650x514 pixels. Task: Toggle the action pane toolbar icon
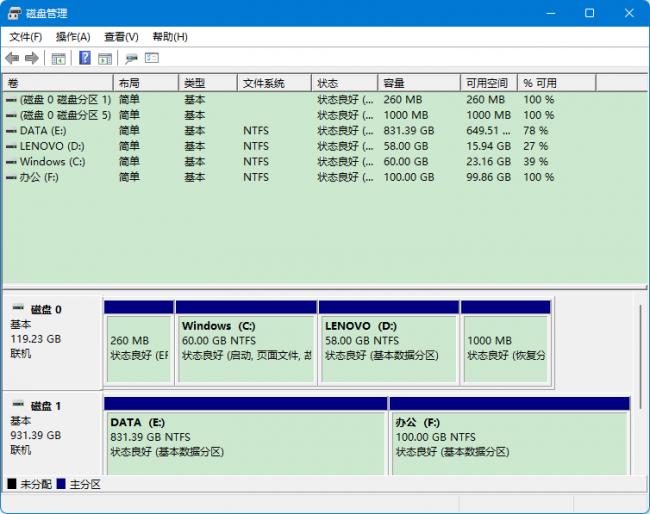tap(105, 58)
